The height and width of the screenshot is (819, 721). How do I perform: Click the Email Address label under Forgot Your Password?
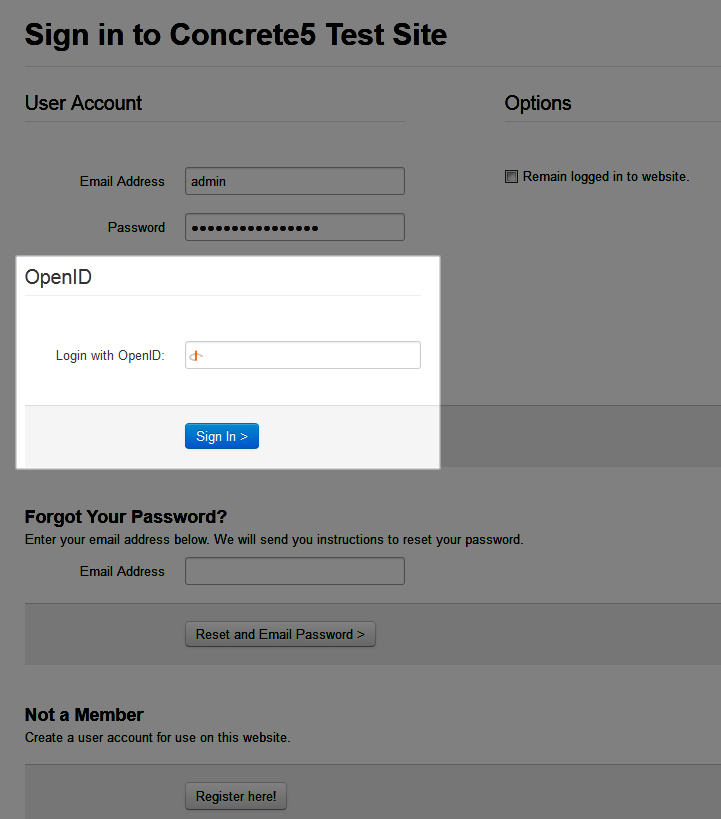click(122, 571)
